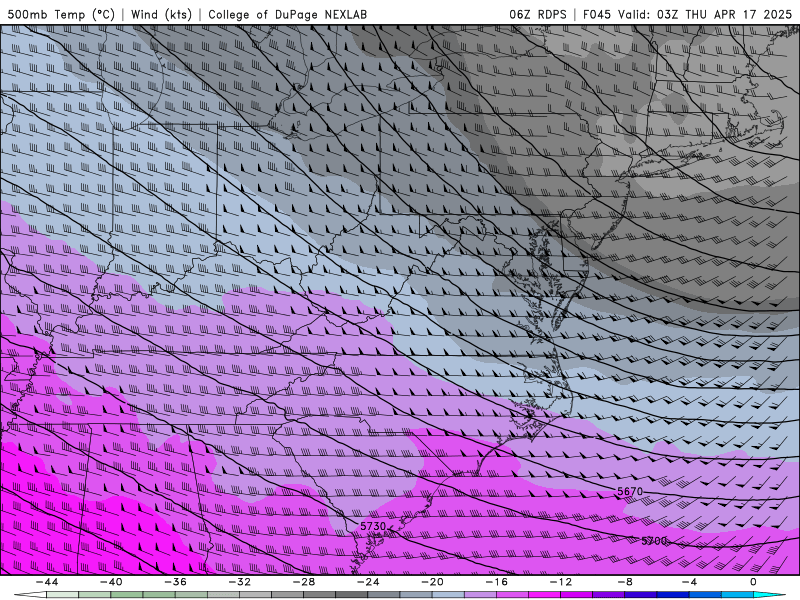Click the 0 colorbar tick label
This screenshot has width=800, height=600.
(x=753, y=582)
